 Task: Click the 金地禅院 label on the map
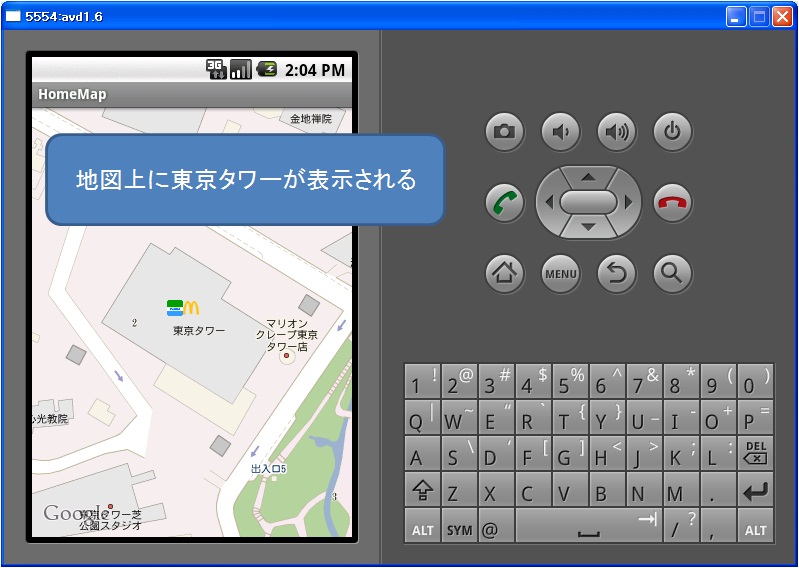tap(311, 119)
